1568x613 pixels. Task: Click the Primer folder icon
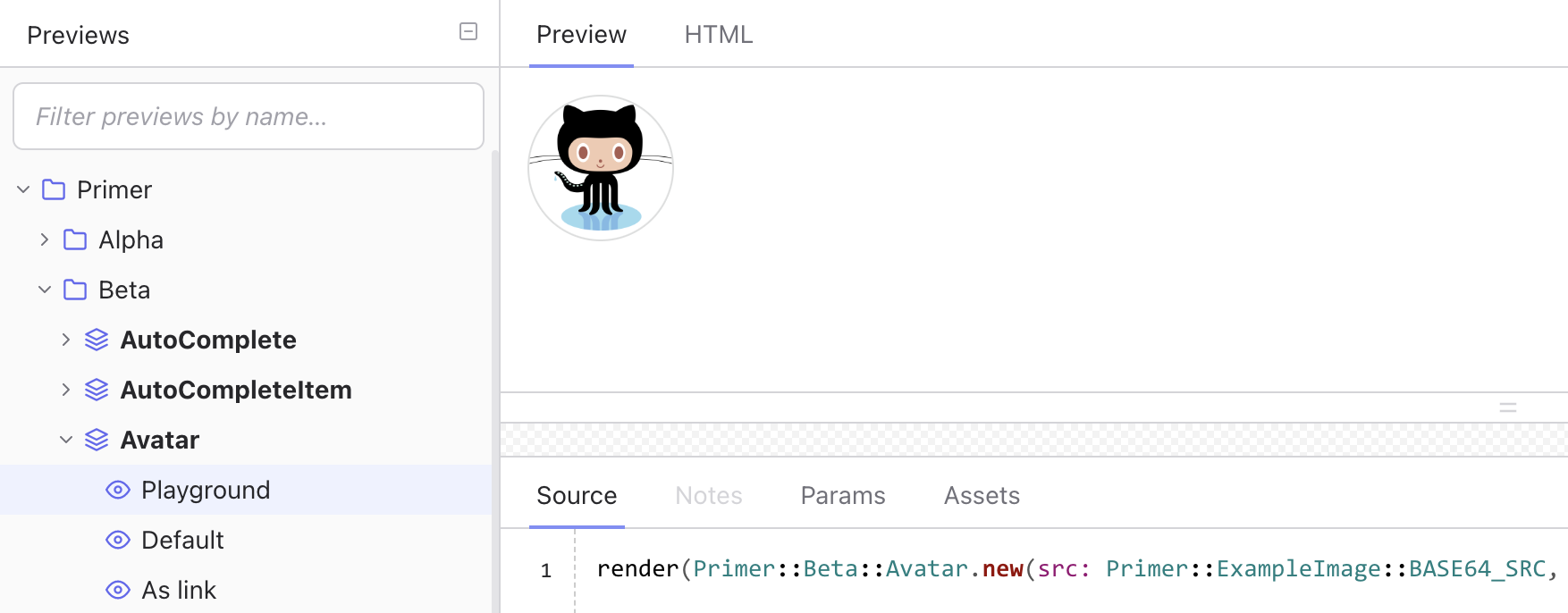pos(54,189)
